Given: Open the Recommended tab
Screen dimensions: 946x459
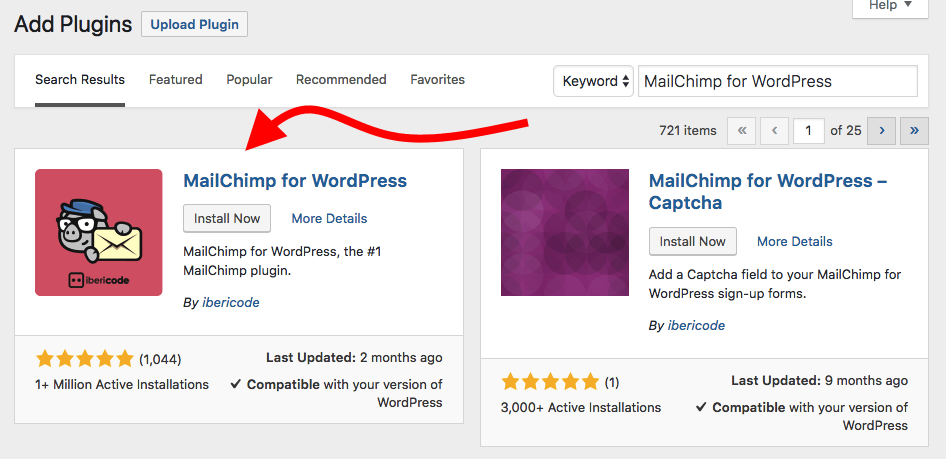Looking at the screenshot, I should click(341, 80).
